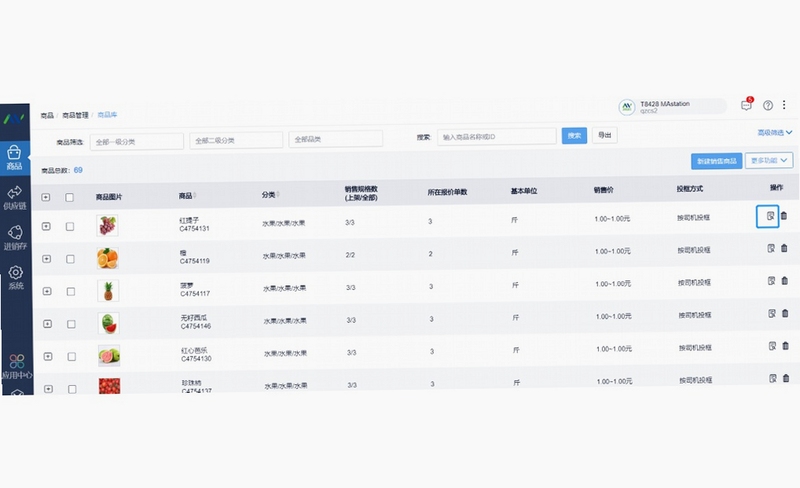Open details icon for 红心芭乐 C4754130
800x488 pixels.
coord(772,346)
